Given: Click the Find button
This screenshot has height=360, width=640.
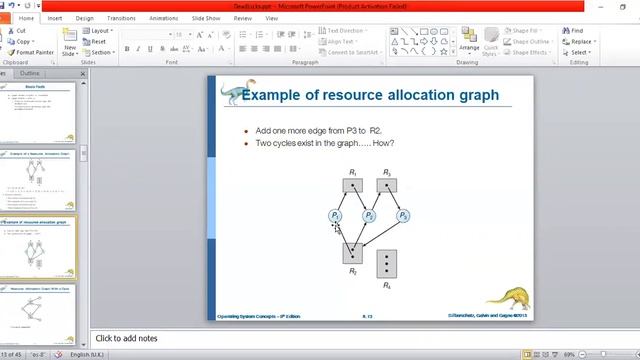Looking at the screenshot, I should (573, 31).
